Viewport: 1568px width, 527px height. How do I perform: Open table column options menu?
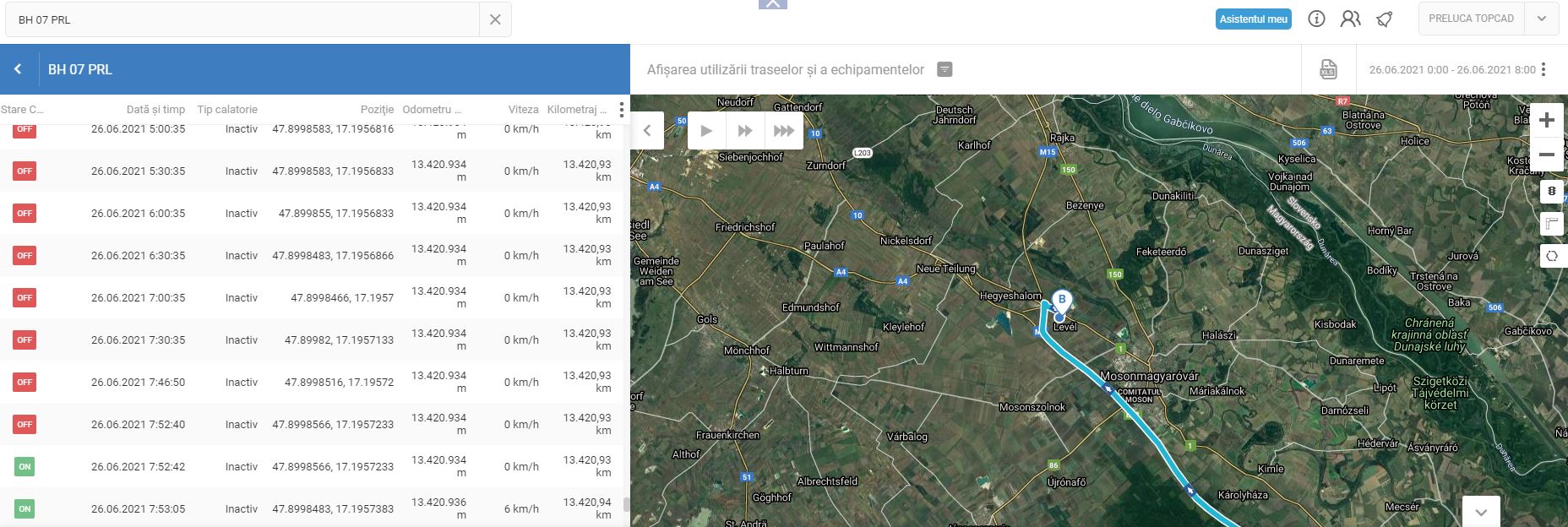click(x=621, y=110)
